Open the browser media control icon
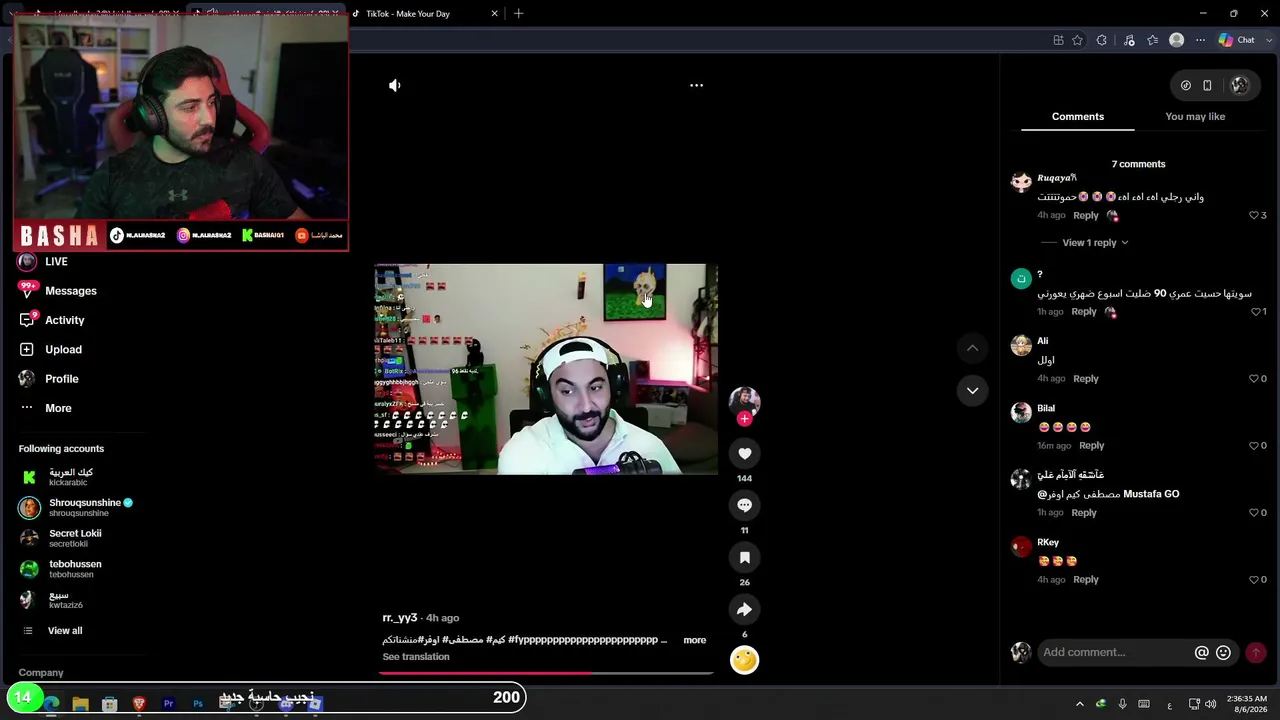This screenshot has width=1280, height=720. pos(1129,40)
